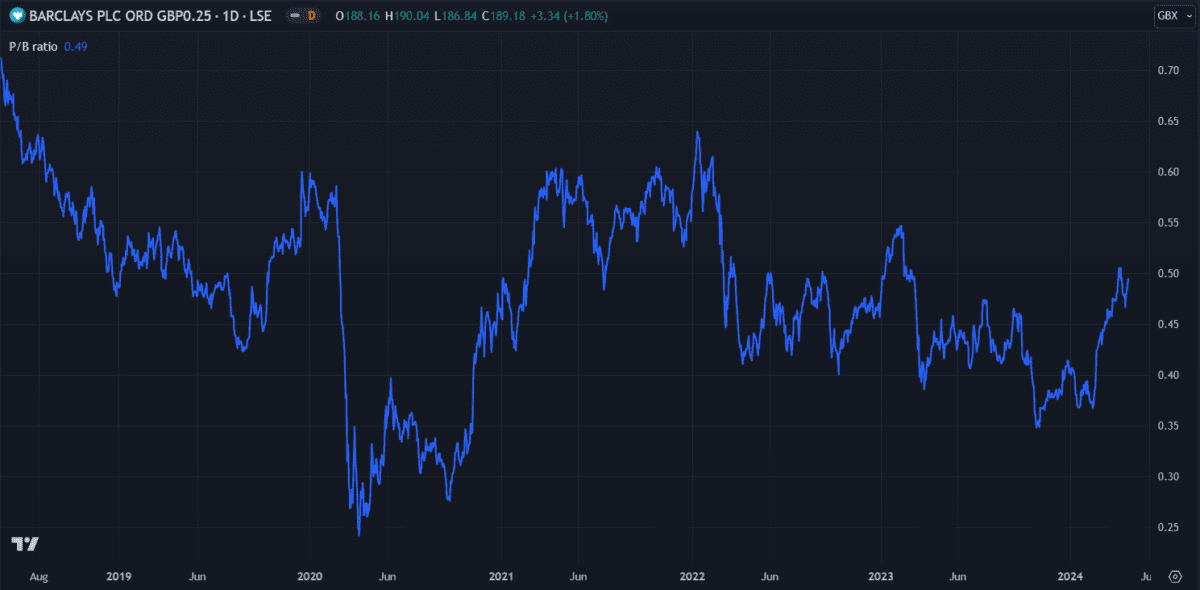Click the TradingView logo watermark
The height and width of the screenshot is (590, 1200).
25,544
